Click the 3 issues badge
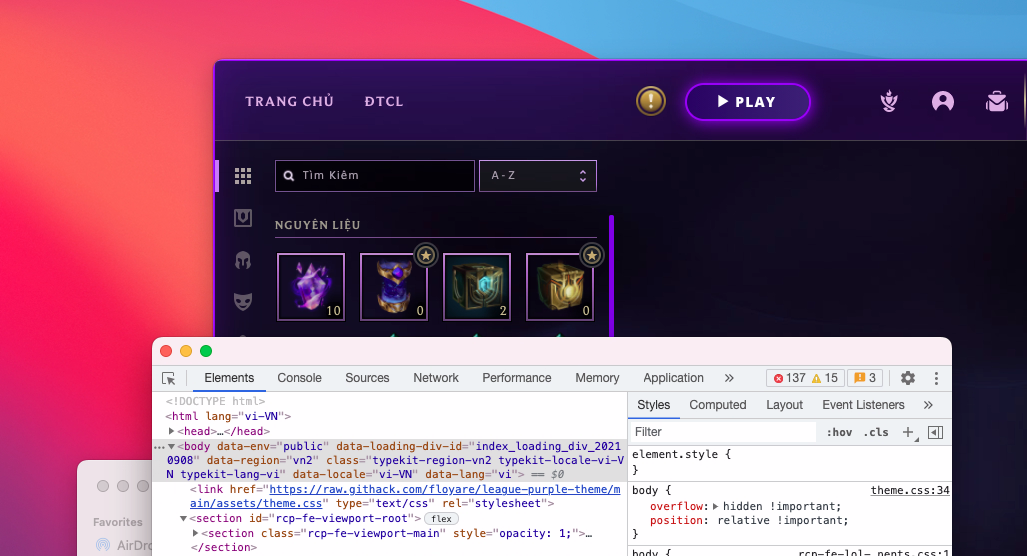The width and height of the screenshot is (1027, 556). click(x=865, y=378)
